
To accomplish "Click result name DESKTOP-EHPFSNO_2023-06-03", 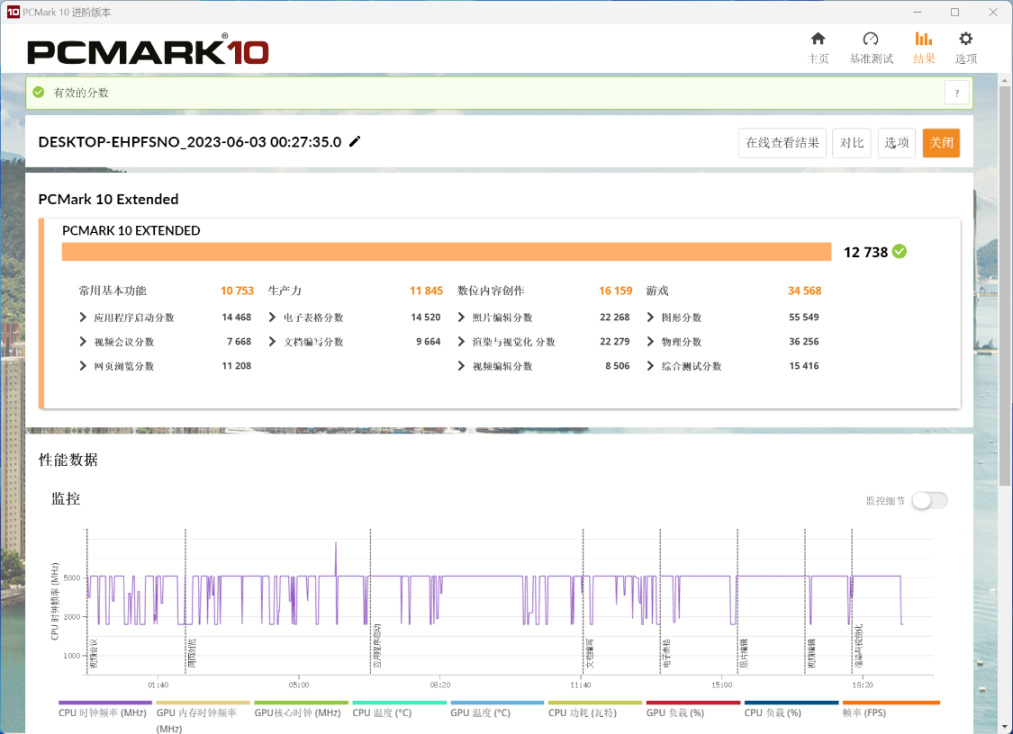I will pos(189,142).
